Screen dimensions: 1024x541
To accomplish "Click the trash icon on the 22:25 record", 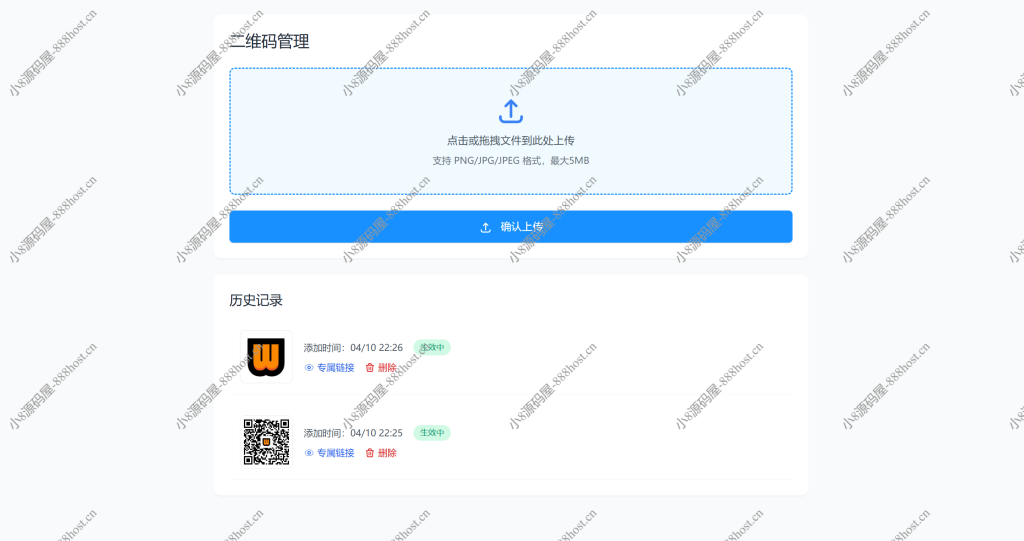I will [x=370, y=453].
